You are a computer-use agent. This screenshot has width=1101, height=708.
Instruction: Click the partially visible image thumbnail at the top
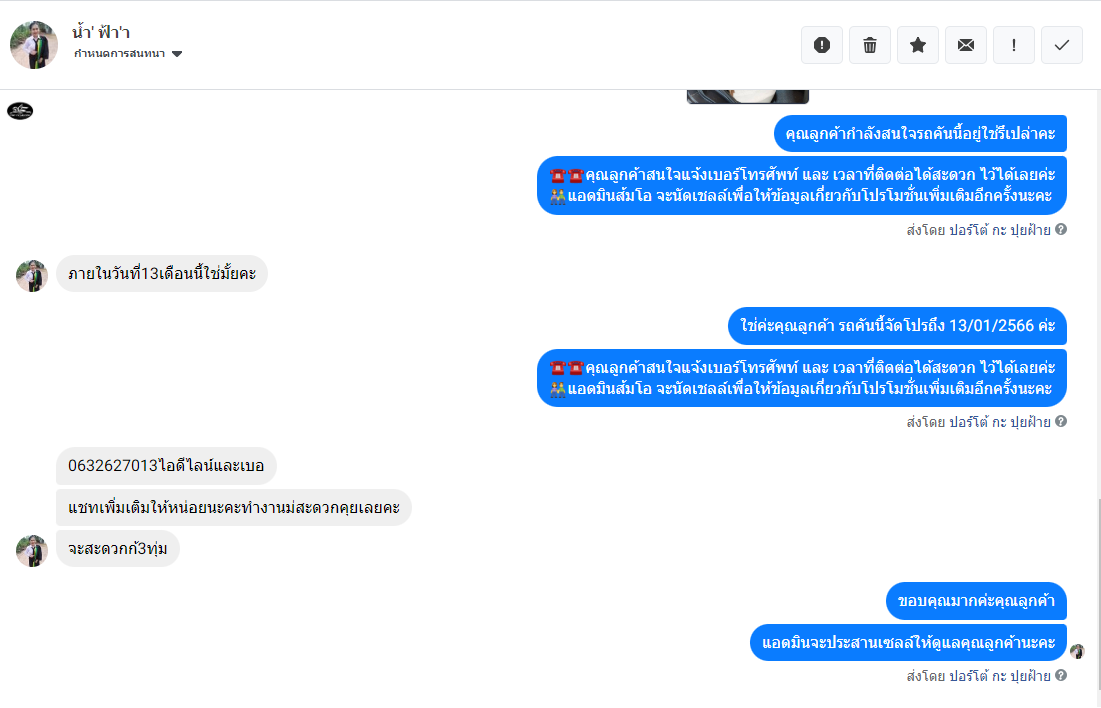click(748, 96)
